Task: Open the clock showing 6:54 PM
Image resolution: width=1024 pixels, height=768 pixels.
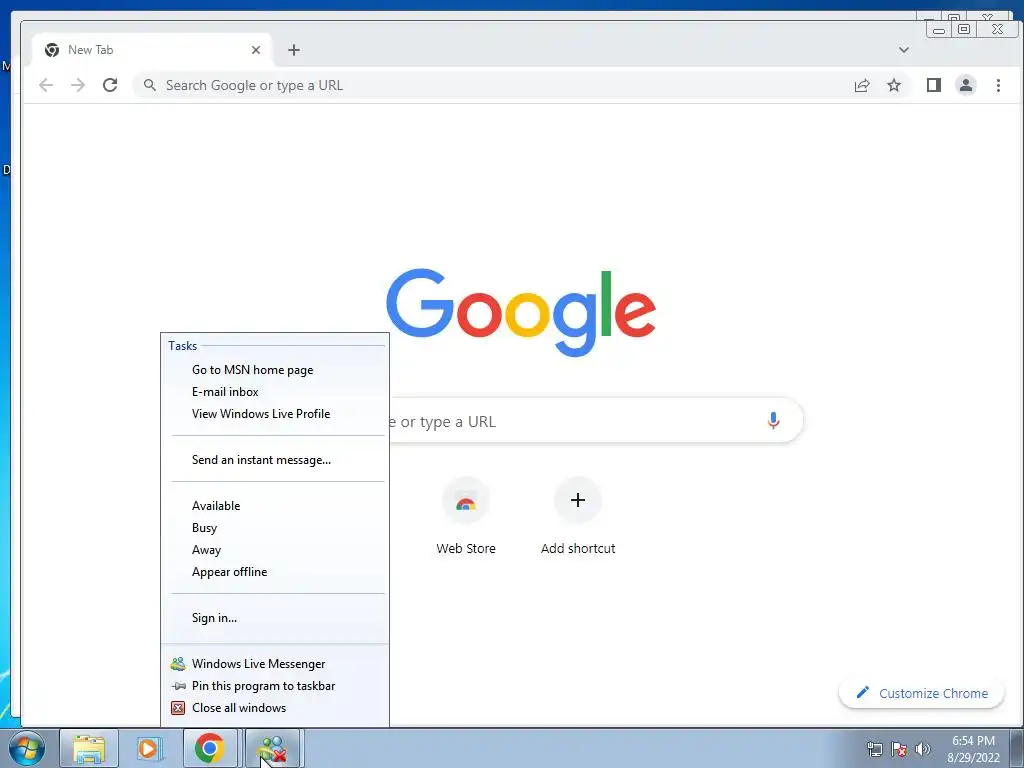Action: [973, 748]
